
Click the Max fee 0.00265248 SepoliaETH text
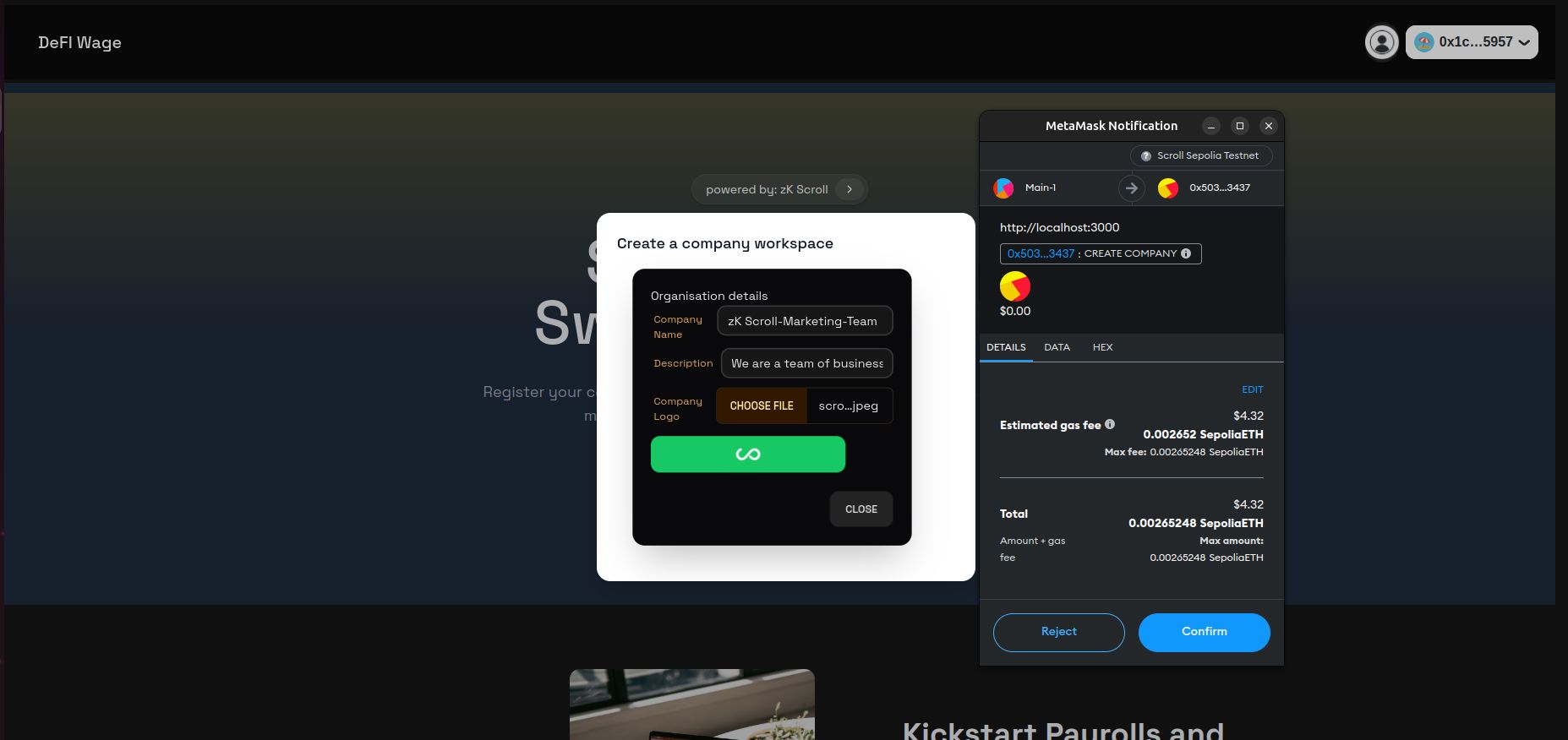pos(1184,452)
